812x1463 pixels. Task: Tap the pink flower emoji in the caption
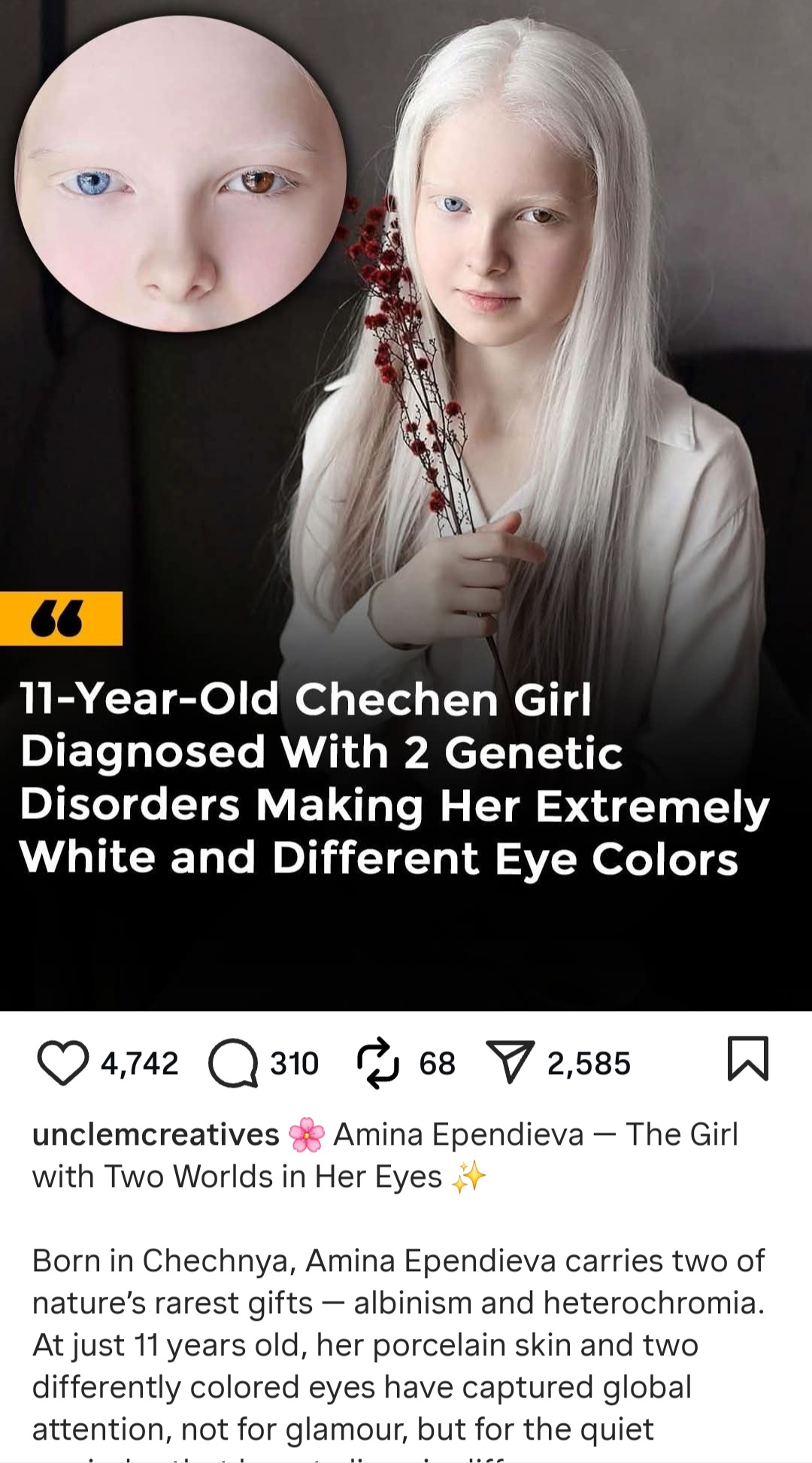[307, 1134]
